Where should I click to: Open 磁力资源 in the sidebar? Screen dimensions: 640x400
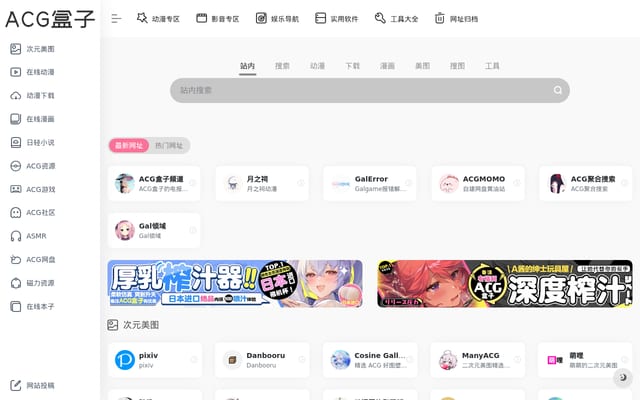(x=32, y=283)
